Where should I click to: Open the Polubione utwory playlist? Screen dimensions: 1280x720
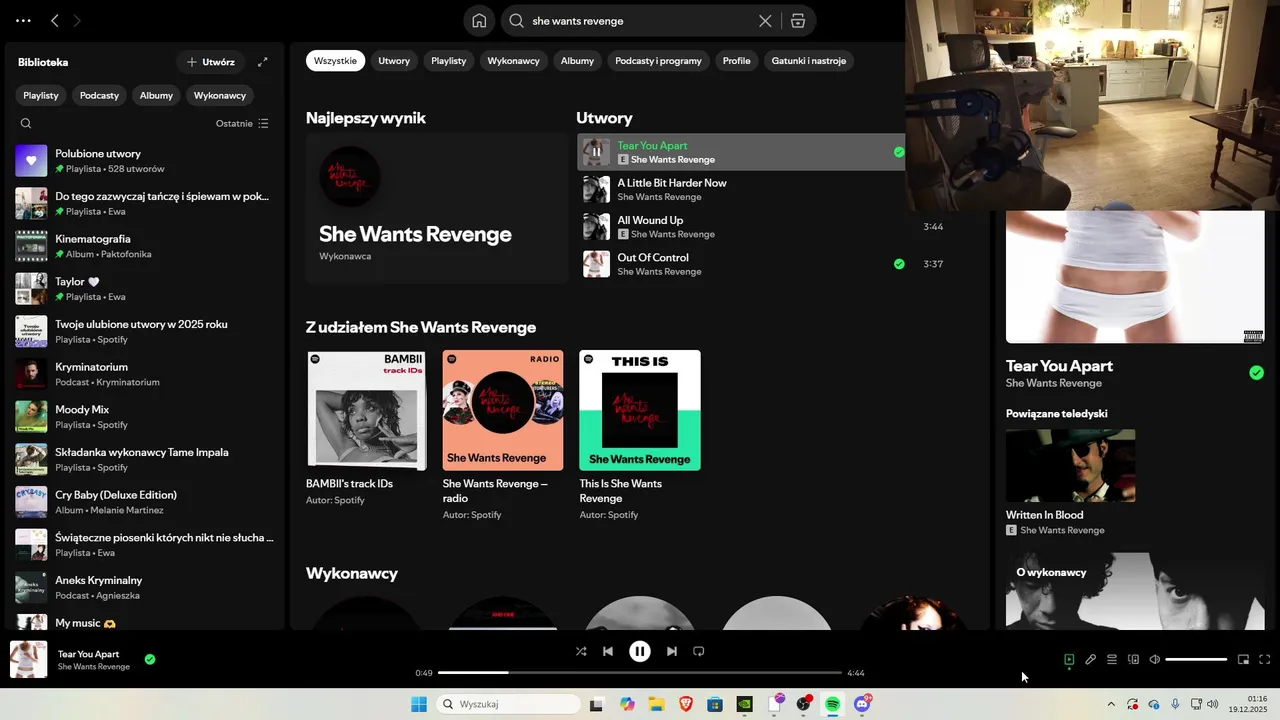[145, 161]
